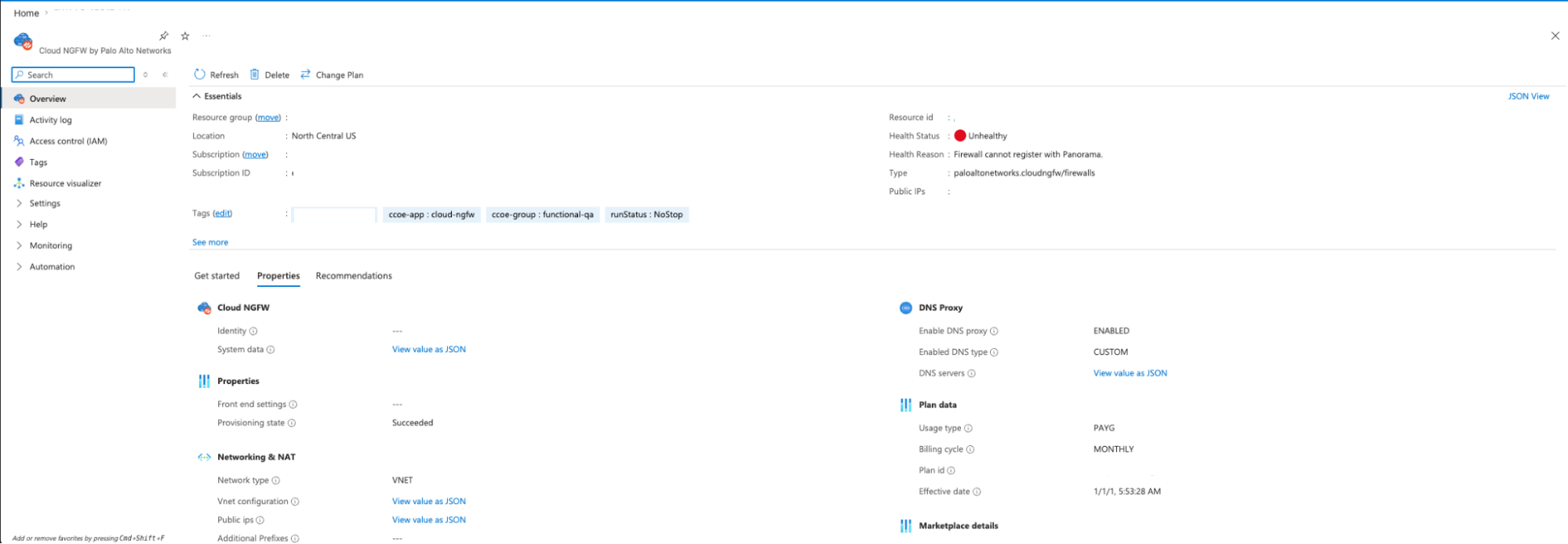Click info icon next to Vnet configuration

[295, 502]
